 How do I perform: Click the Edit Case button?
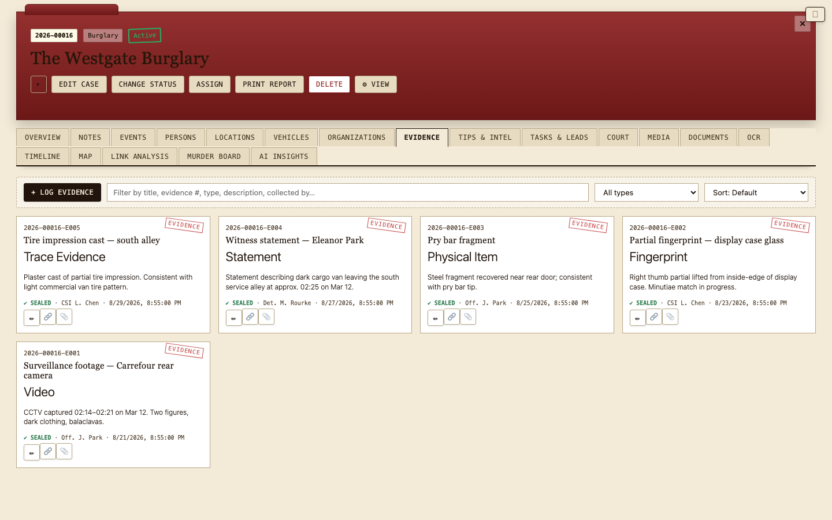point(79,84)
